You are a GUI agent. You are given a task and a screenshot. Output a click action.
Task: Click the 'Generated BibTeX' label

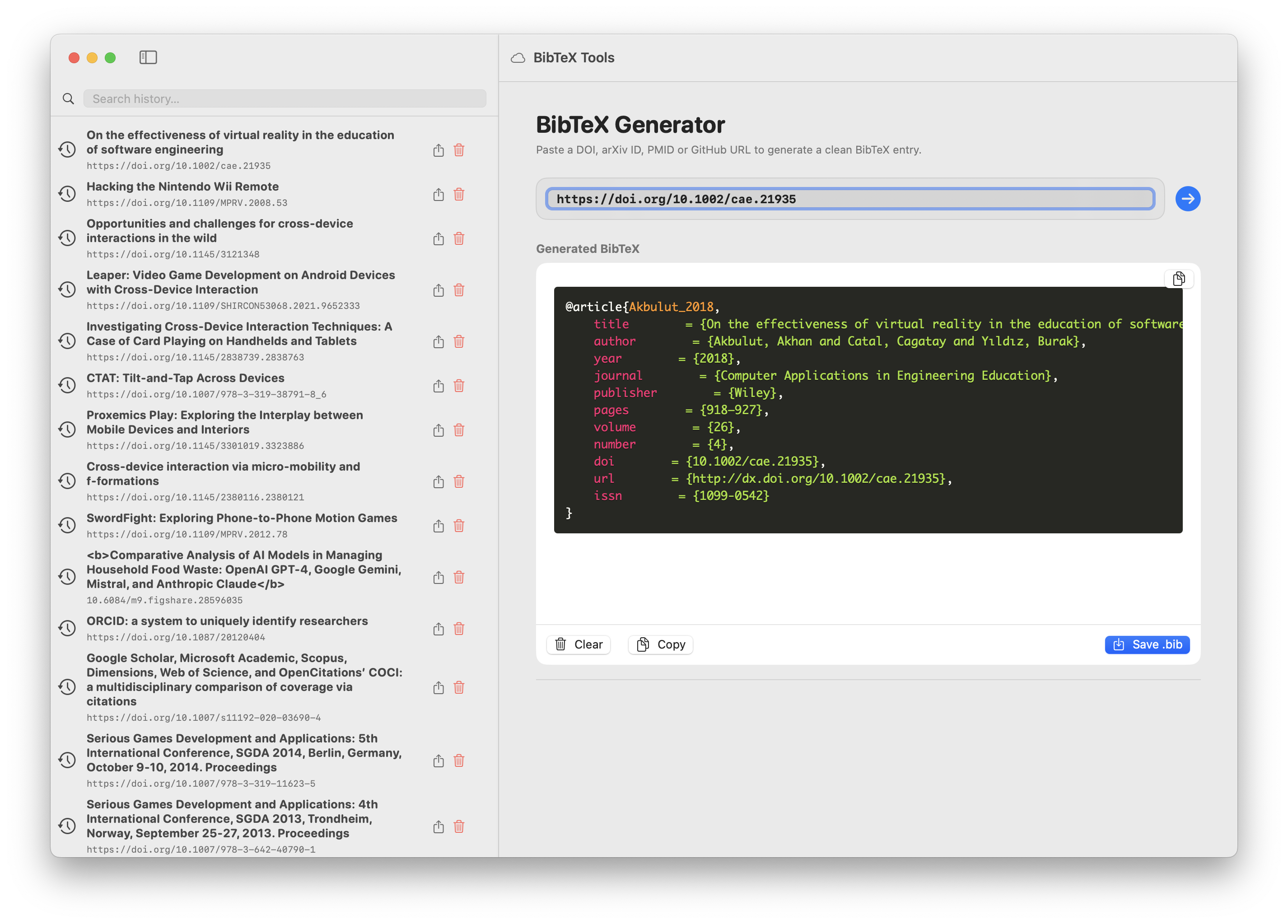tap(587, 249)
